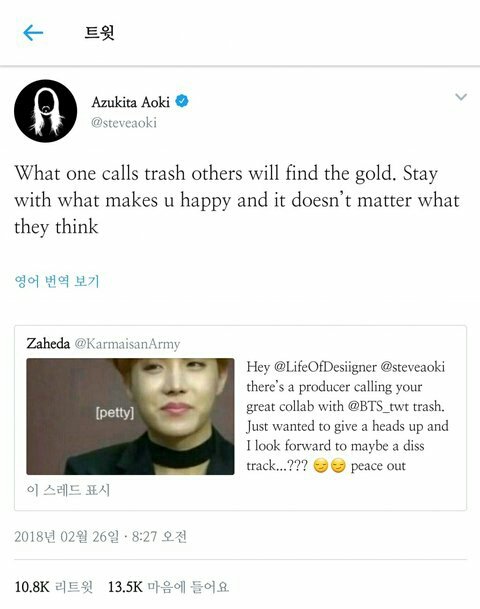Screen dimensions: 480x609
Task: View the [petty] meme image
Action: click(130, 416)
